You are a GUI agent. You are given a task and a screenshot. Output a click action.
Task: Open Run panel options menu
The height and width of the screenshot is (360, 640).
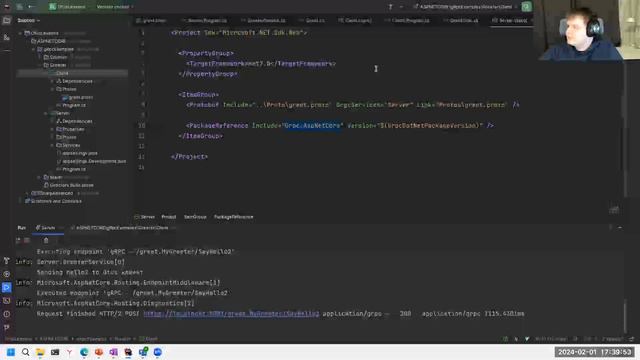(611, 227)
